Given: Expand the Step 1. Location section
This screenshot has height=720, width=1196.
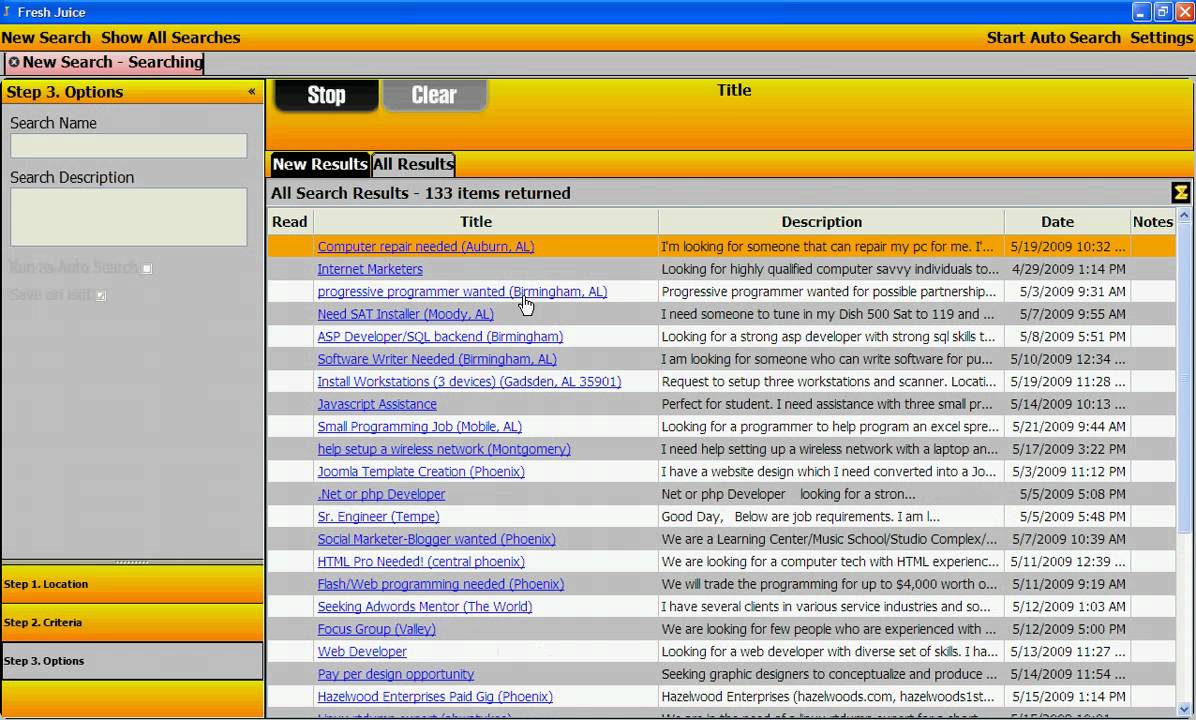Looking at the screenshot, I should [x=133, y=584].
